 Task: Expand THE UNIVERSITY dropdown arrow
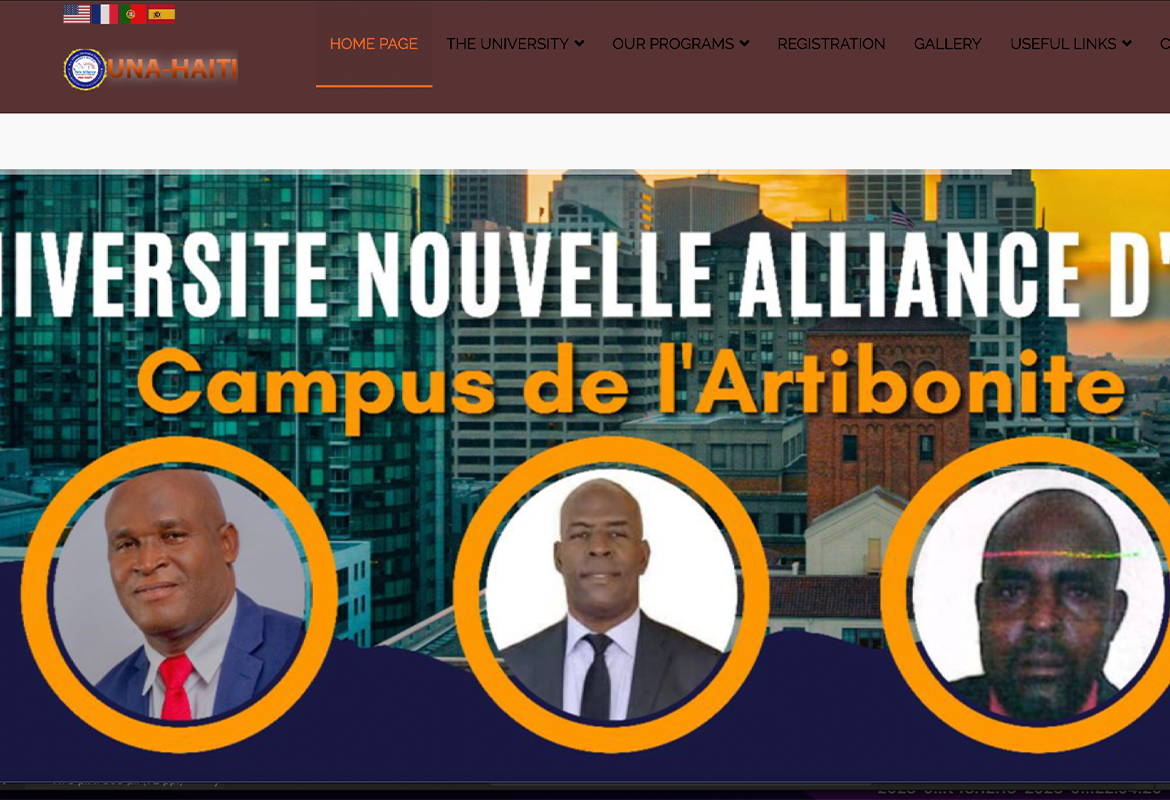point(579,44)
